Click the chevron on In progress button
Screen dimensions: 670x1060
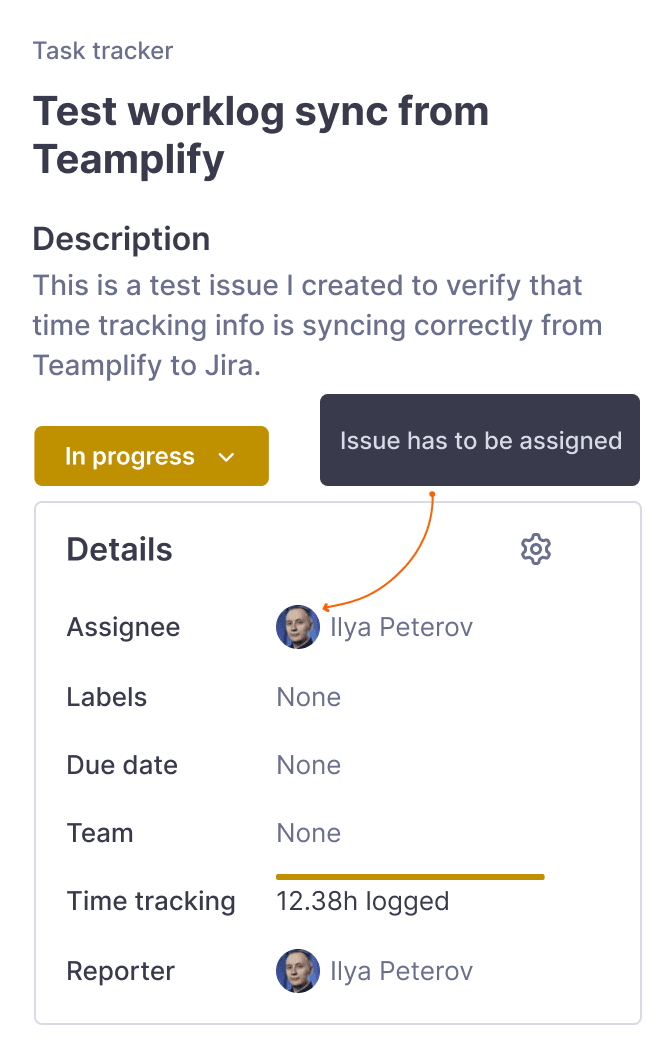(227, 457)
